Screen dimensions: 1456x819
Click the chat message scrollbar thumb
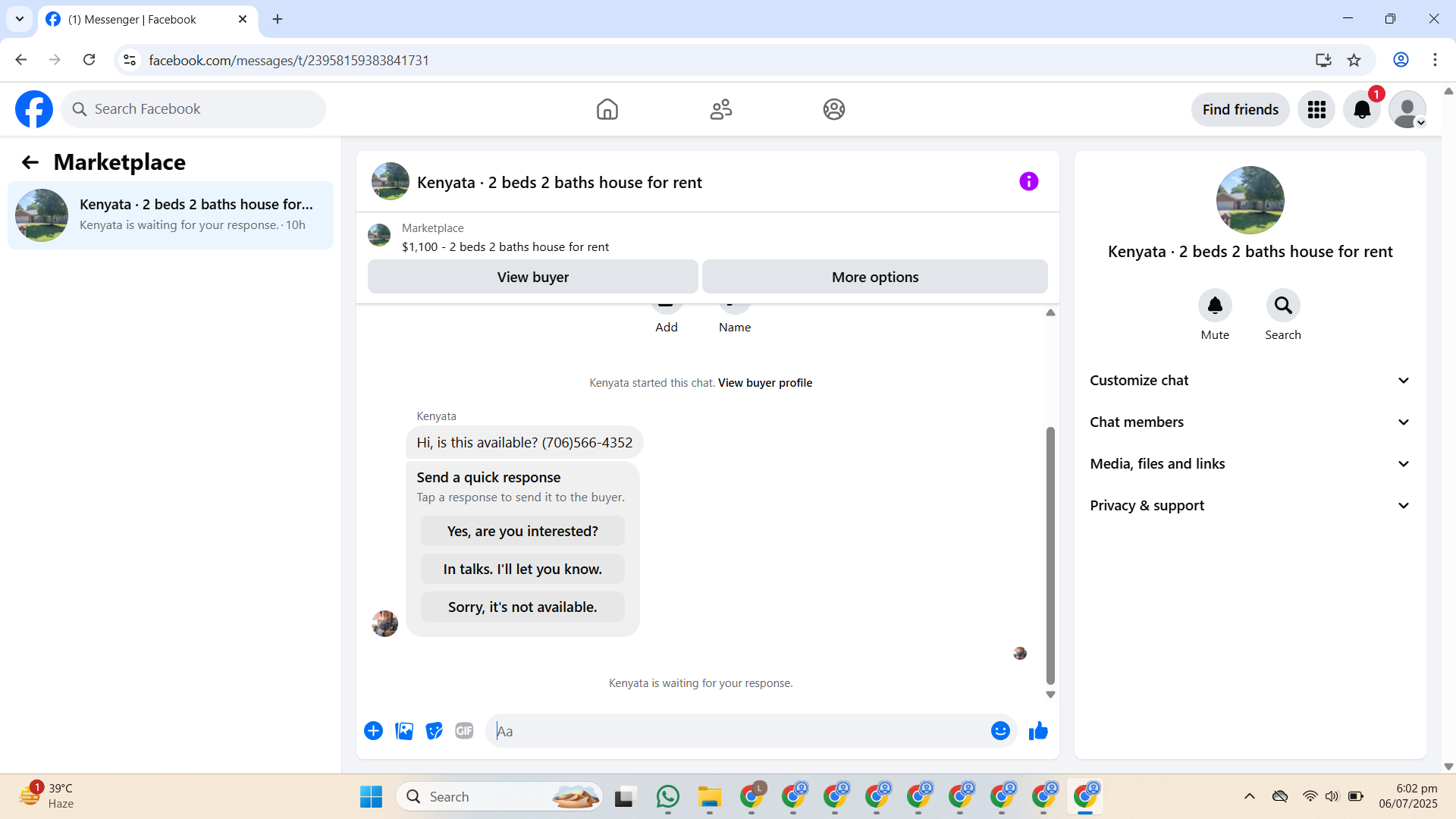(x=1050, y=556)
